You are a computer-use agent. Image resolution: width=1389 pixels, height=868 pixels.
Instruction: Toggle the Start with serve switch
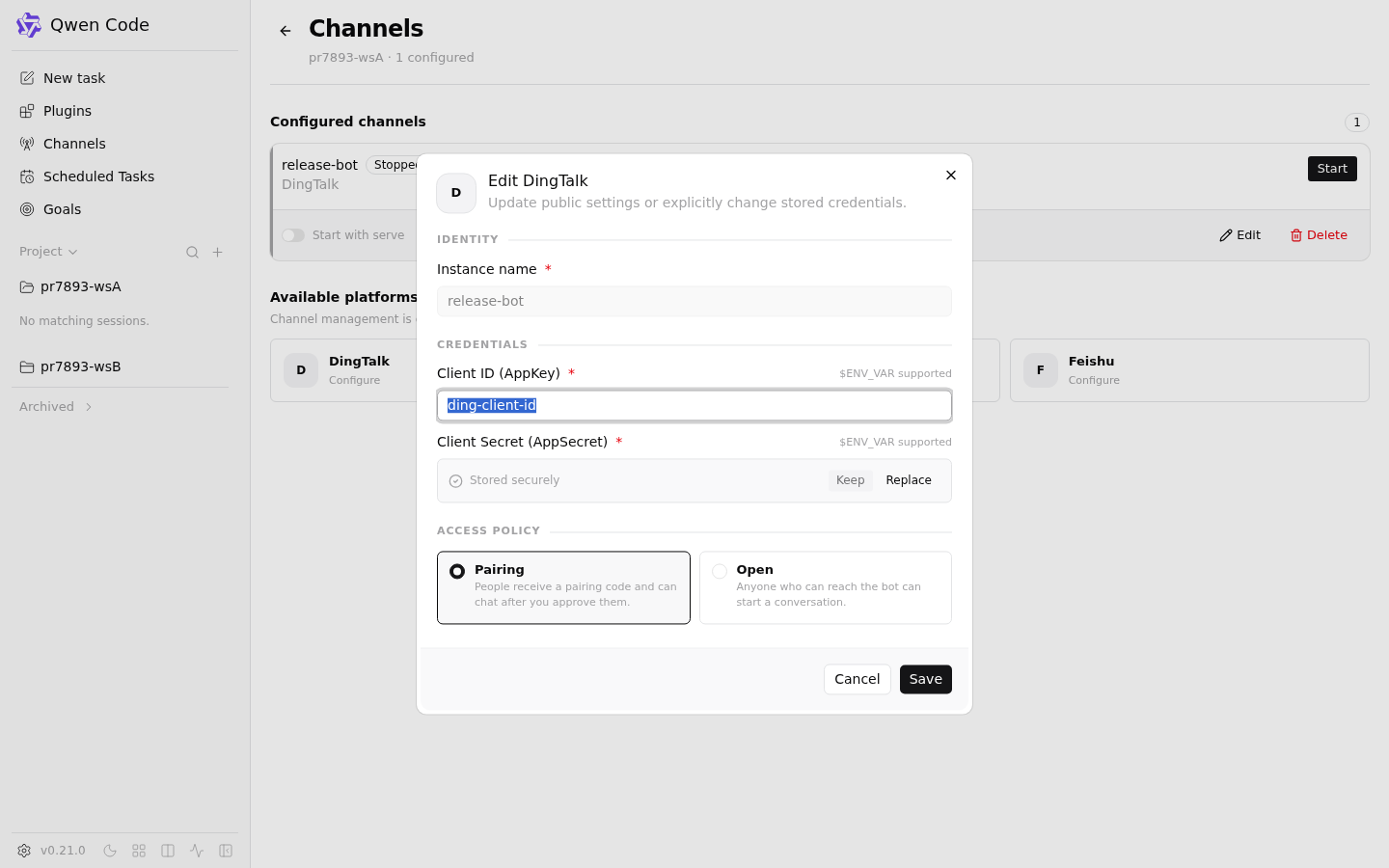point(293,235)
